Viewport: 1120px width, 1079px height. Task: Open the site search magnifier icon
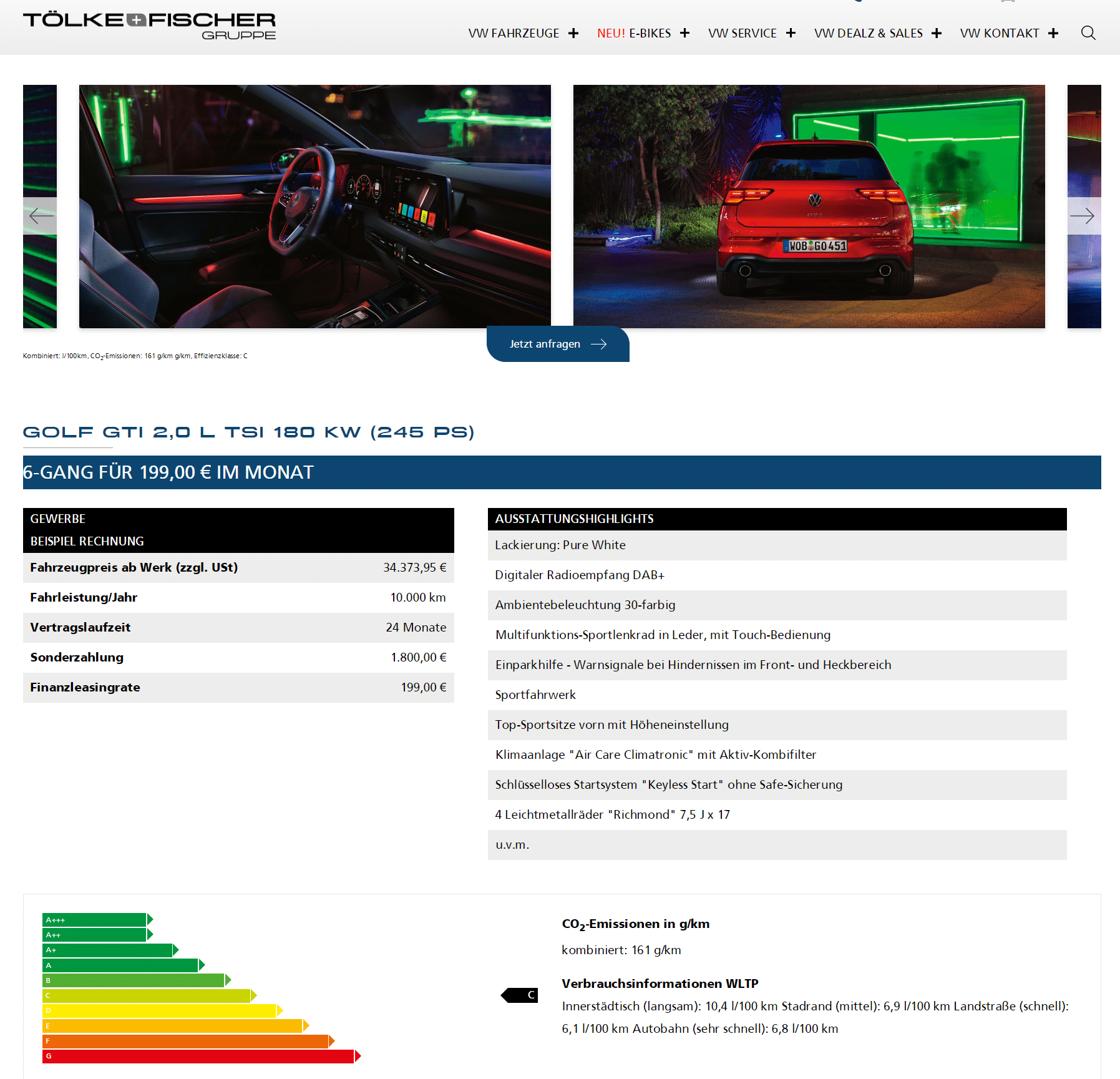1088,33
